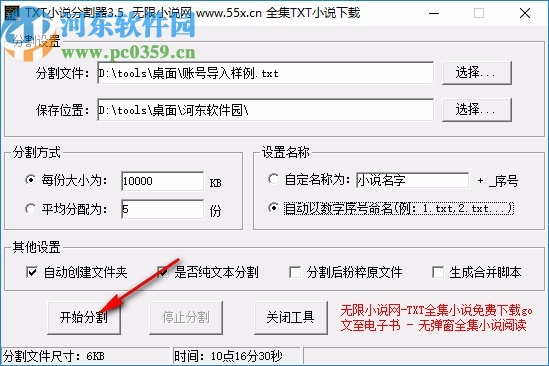Toggle the 自动创建文件夹 checkbox

32,272
